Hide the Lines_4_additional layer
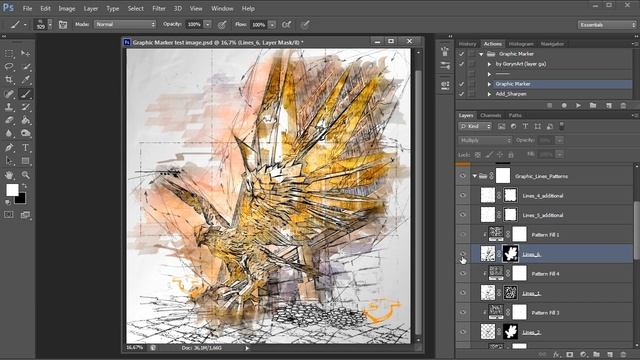Screen dimensions: 640x360 tap(462, 196)
